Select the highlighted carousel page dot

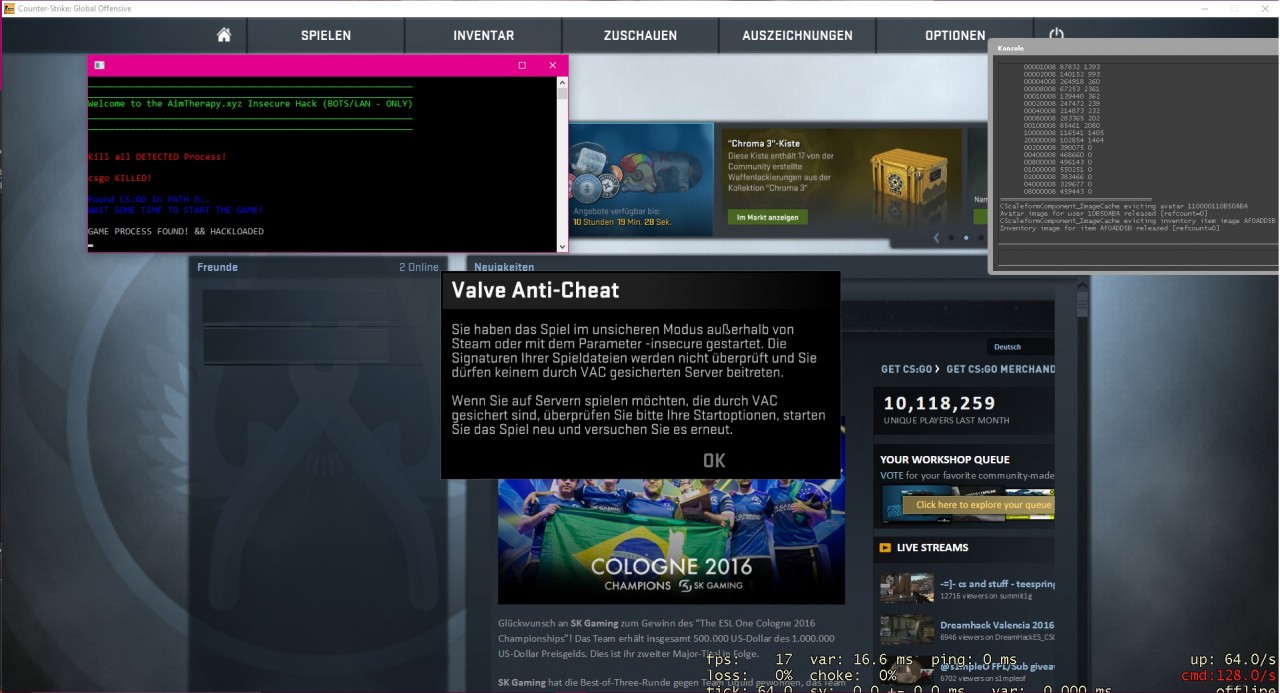coord(965,238)
